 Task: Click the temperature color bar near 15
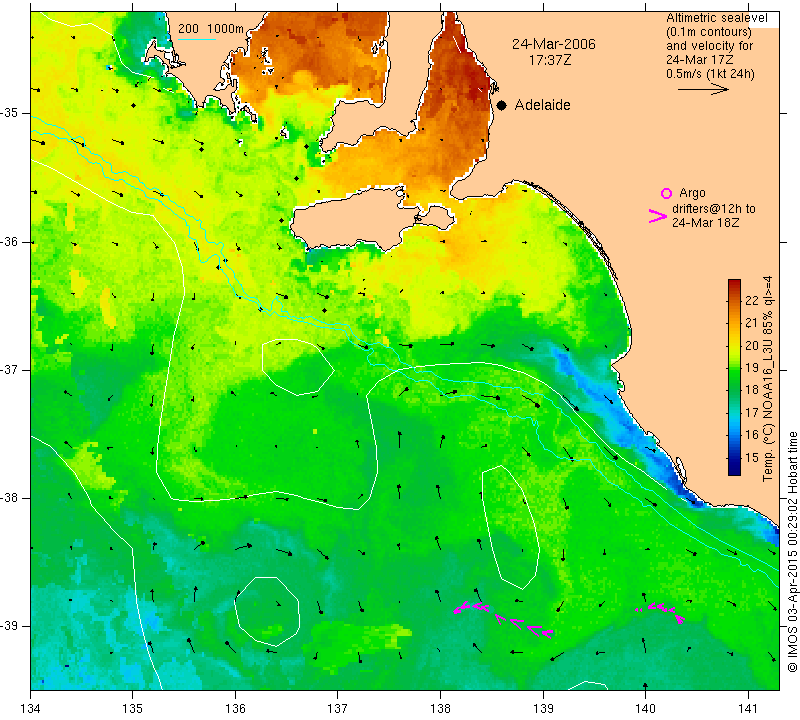[734, 458]
